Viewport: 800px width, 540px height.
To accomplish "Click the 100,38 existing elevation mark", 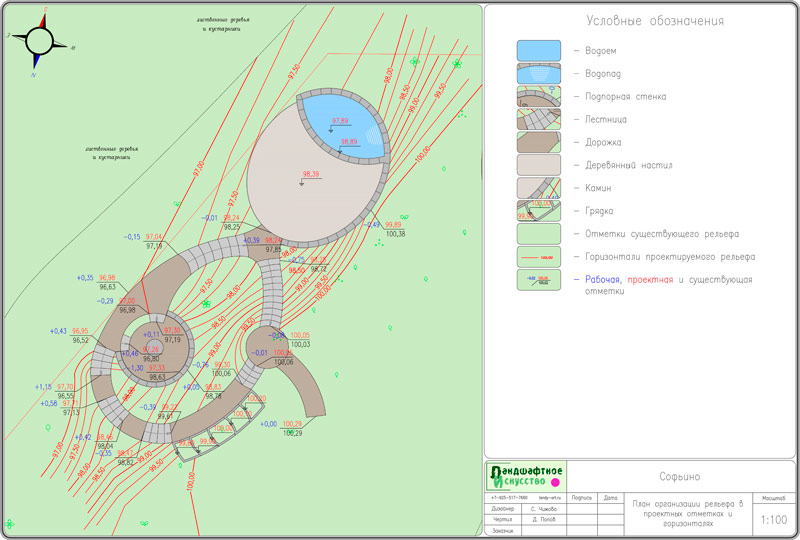I will pos(395,234).
